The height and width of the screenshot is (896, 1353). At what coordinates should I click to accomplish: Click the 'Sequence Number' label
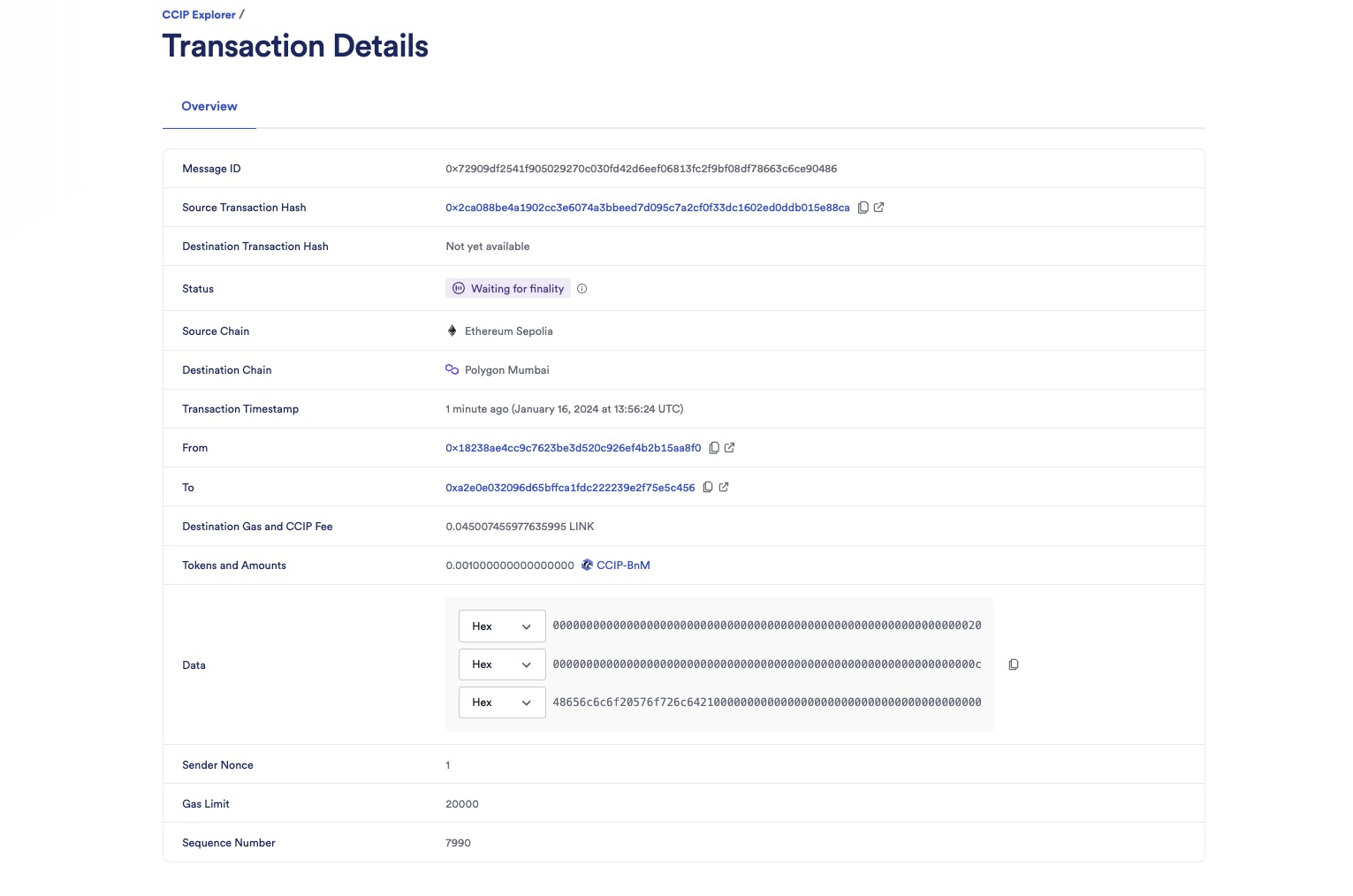pyautogui.click(x=229, y=843)
